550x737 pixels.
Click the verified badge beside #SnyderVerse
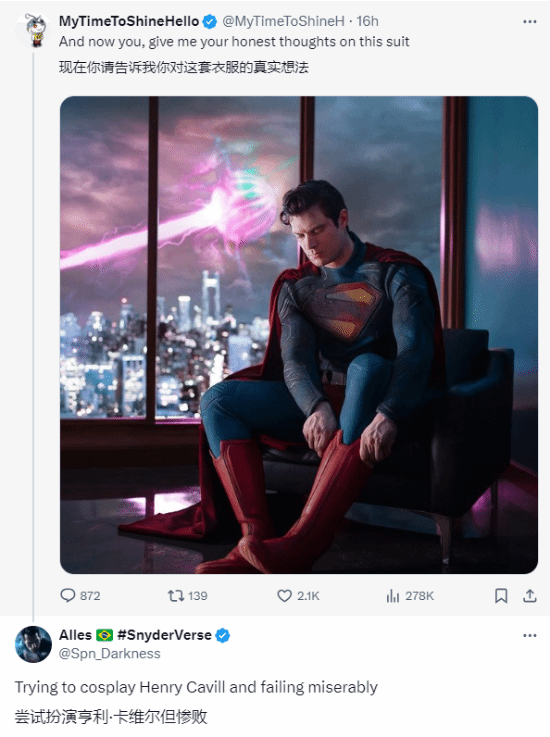click(222, 635)
